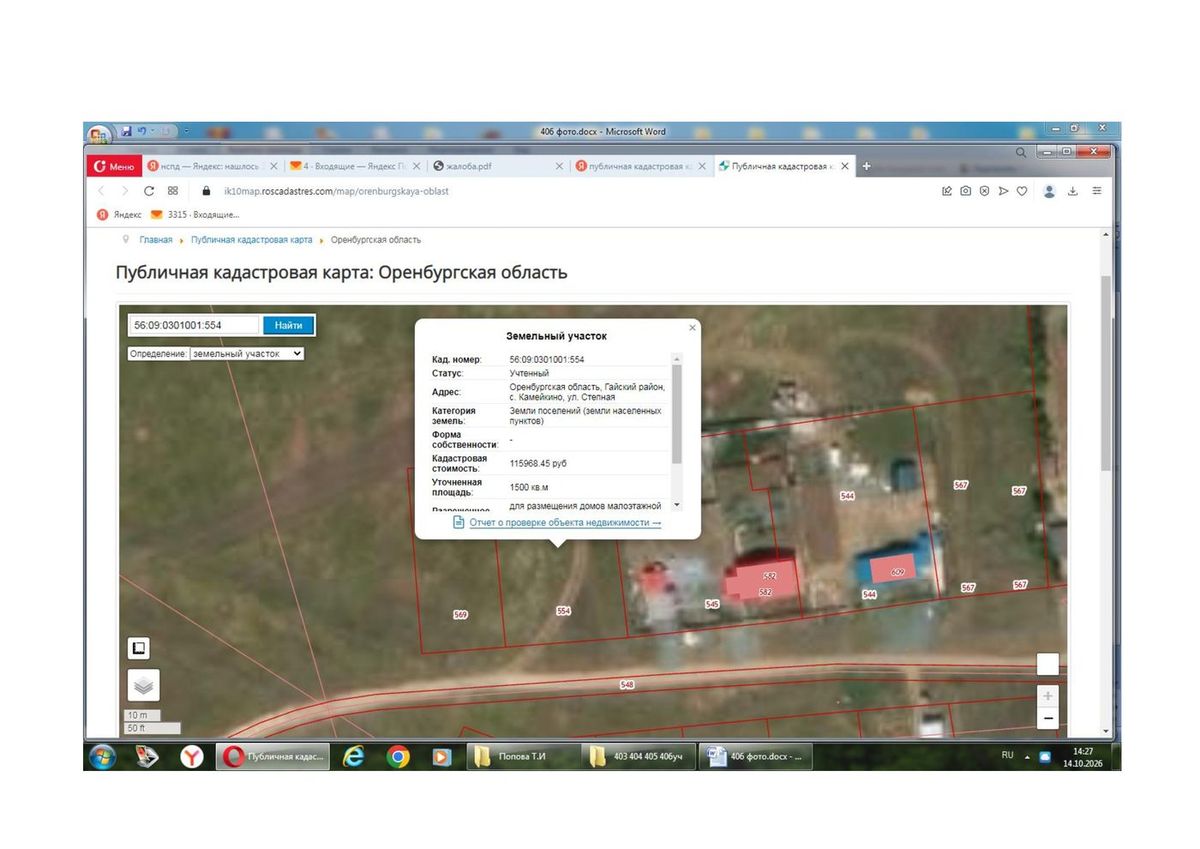
Task: Click parcel label 569 on the map
Action: coord(460,615)
